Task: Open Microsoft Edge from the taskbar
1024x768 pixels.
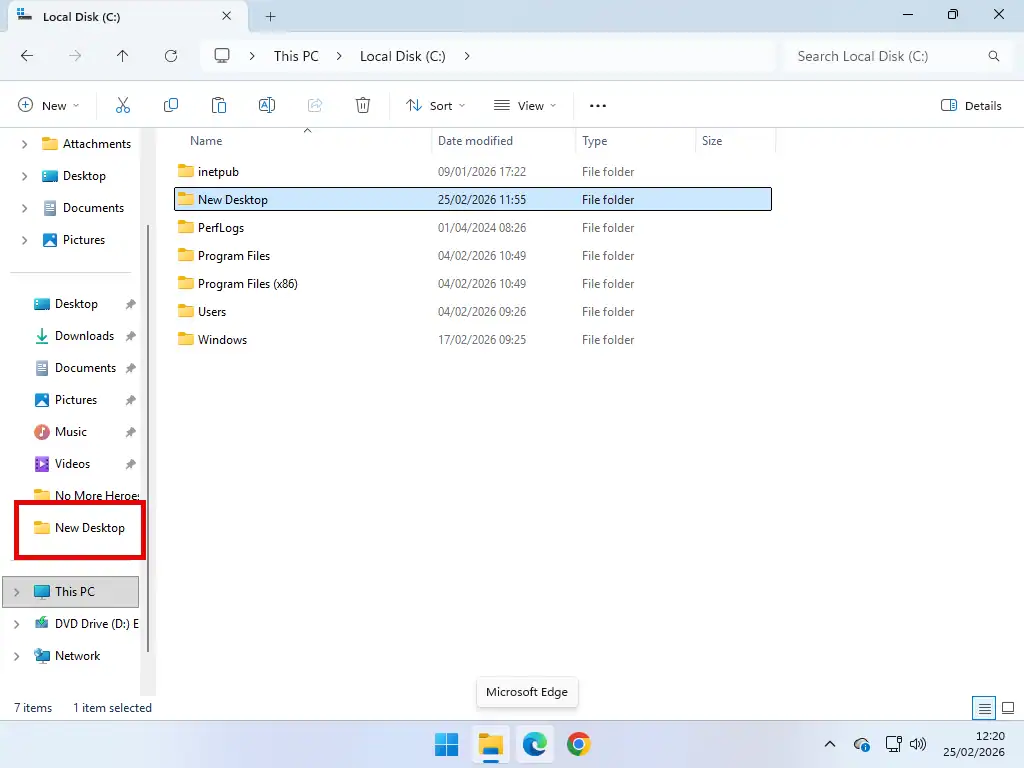Action: pyautogui.click(x=535, y=744)
